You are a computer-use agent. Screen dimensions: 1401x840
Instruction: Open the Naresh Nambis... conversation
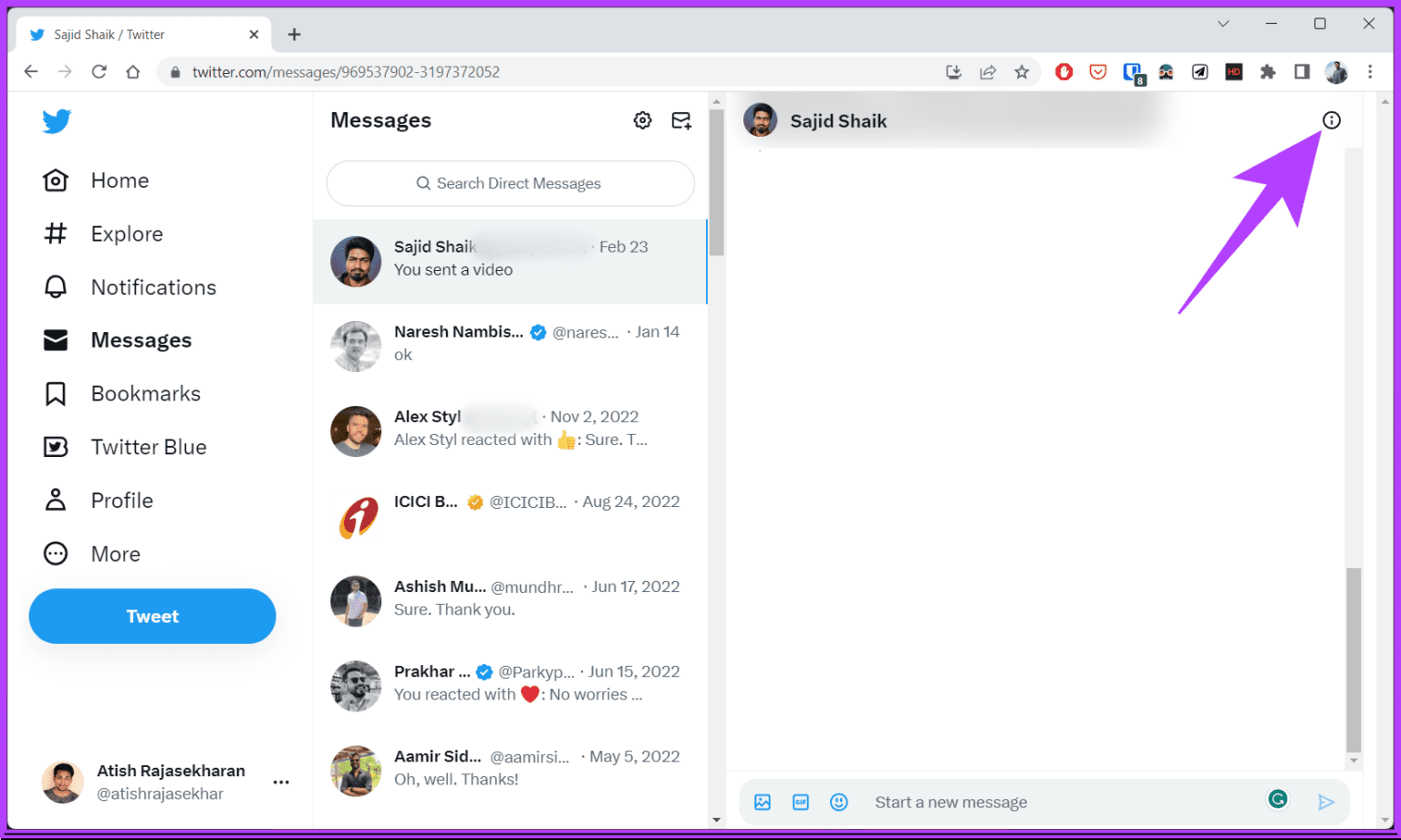510,347
